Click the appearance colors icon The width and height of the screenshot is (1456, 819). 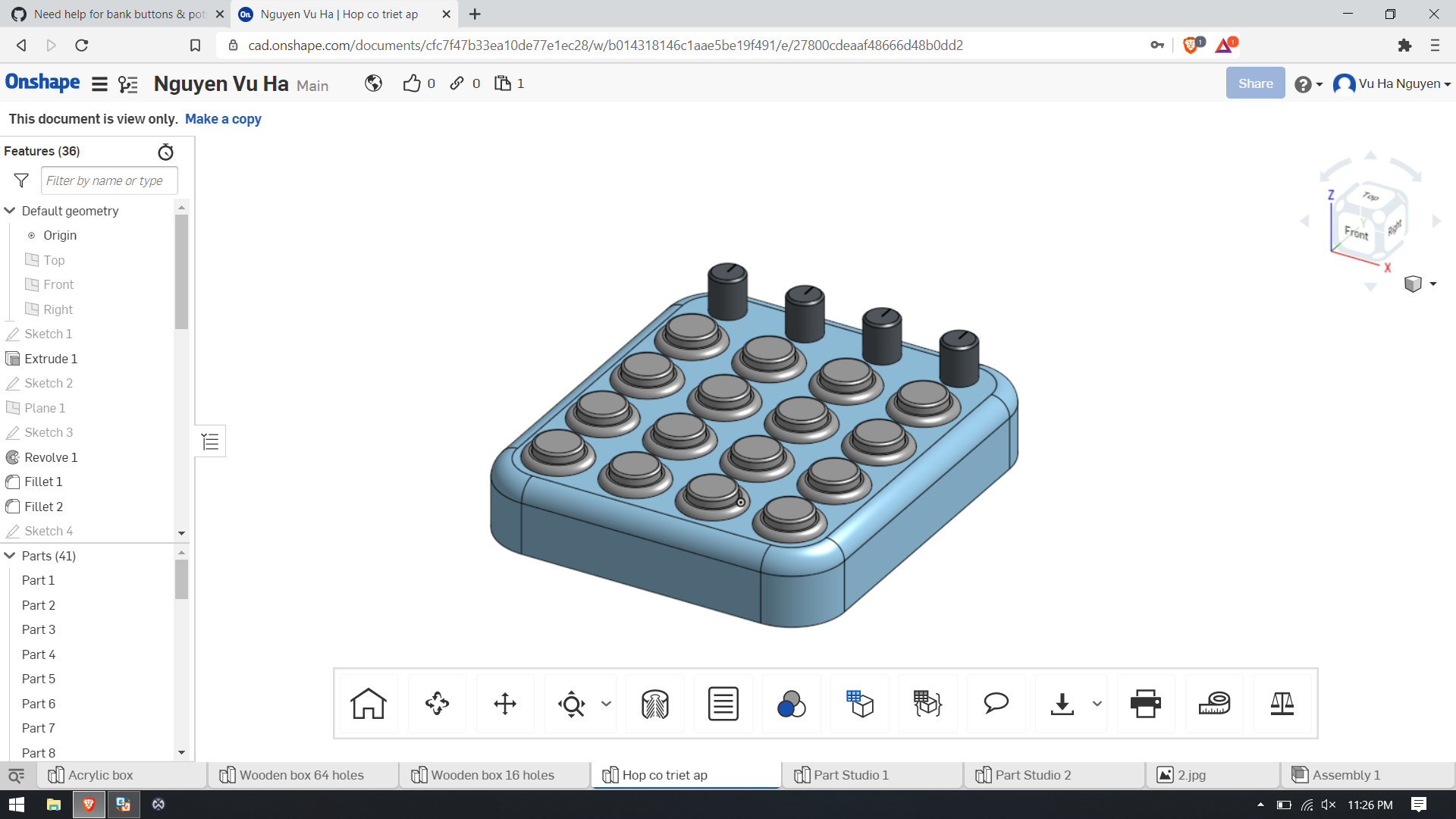pos(791,704)
